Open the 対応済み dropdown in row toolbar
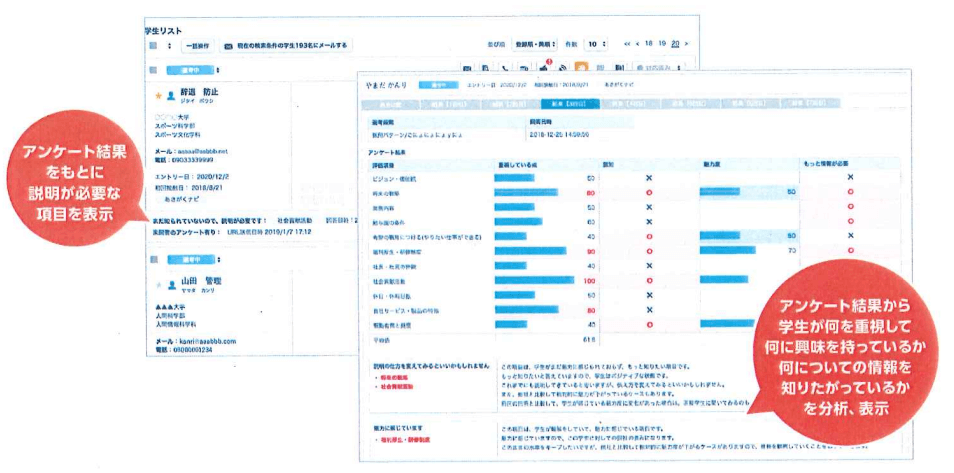The image size is (954, 473). [x=659, y=68]
